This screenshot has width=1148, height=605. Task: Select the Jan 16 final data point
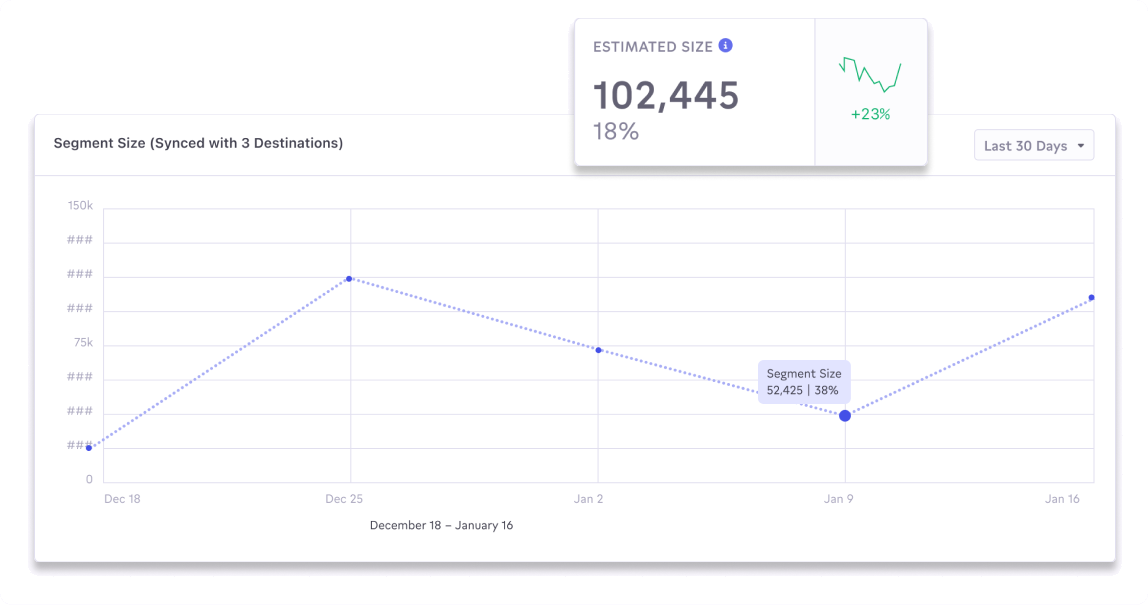click(1091, 298)
